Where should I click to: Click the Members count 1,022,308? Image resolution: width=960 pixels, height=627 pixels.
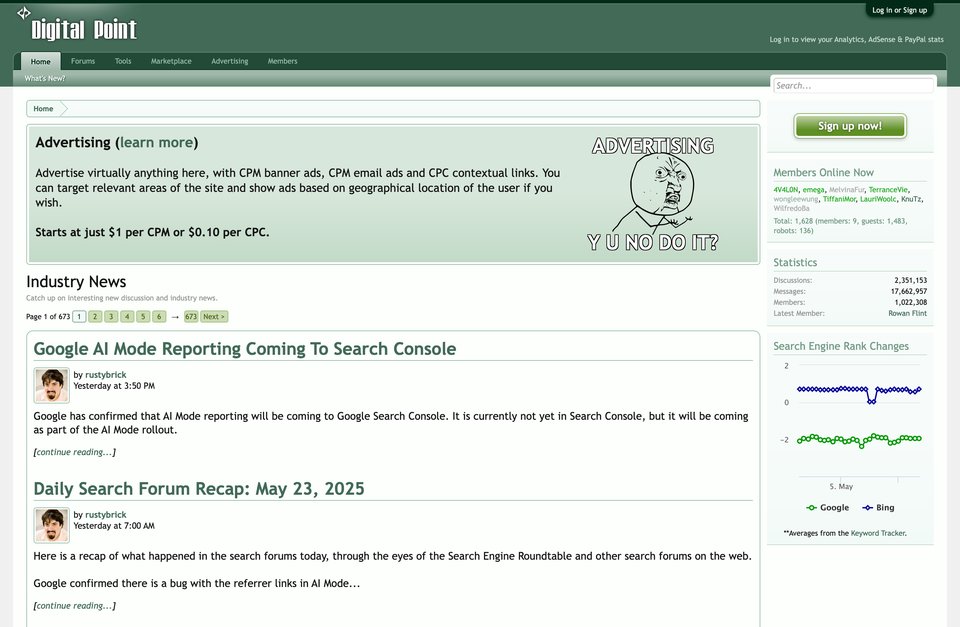(910, 302)
